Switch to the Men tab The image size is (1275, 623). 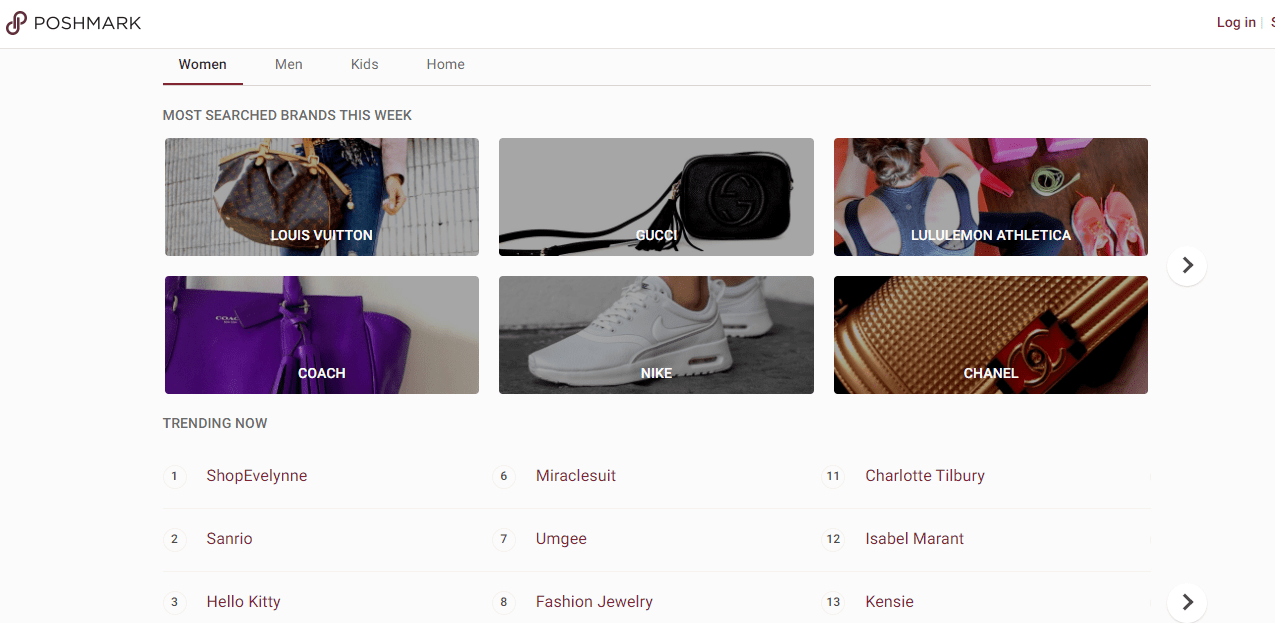coord(289,64)
